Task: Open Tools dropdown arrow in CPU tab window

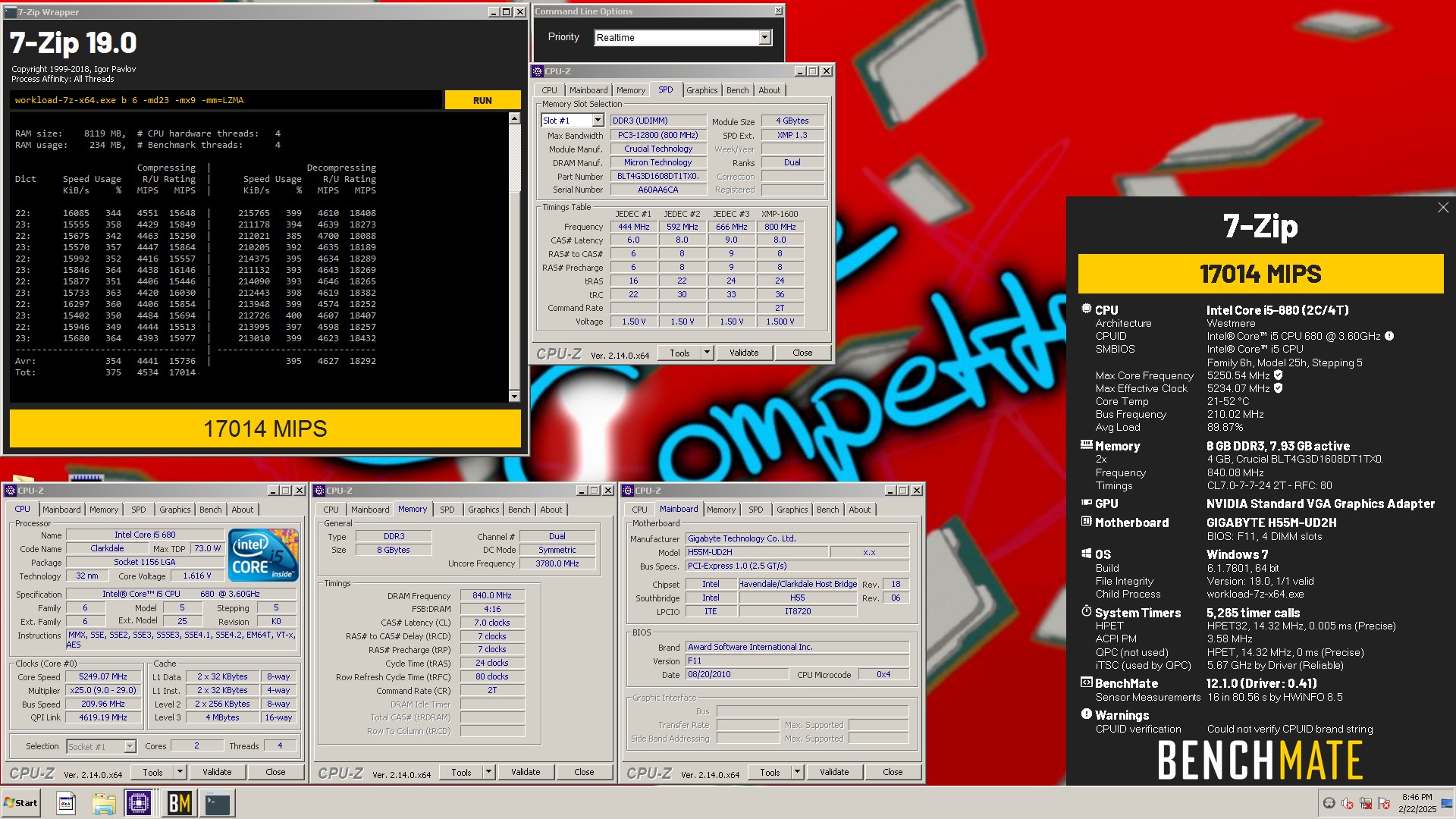Action: 180,772
